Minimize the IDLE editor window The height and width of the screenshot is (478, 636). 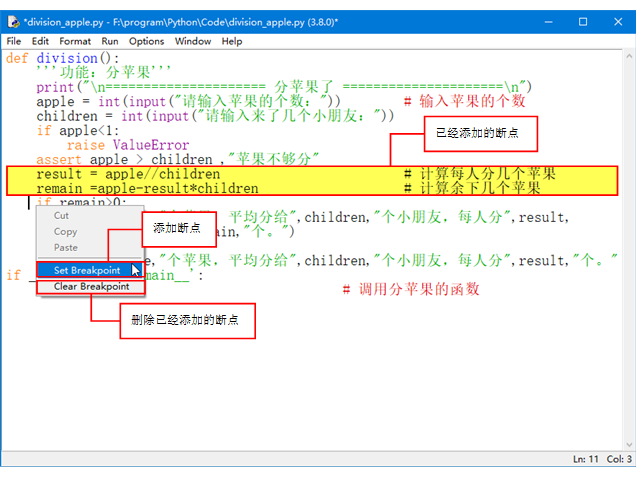548,22
